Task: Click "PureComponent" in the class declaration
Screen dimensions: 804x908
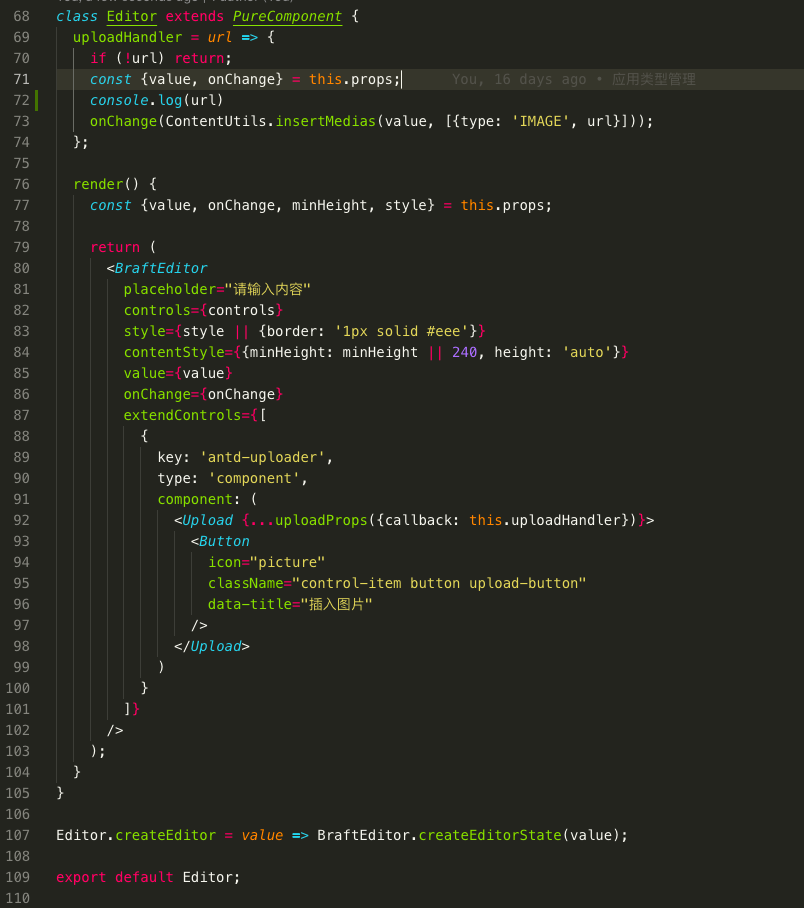Action: pyautogui.click(x=287, y=16)
